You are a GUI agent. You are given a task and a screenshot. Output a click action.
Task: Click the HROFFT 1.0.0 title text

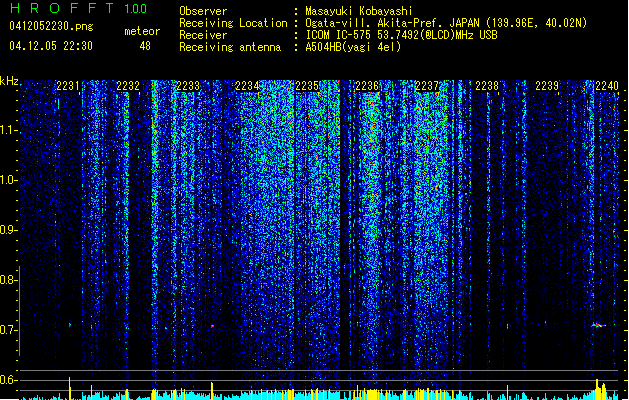[78, 8]
